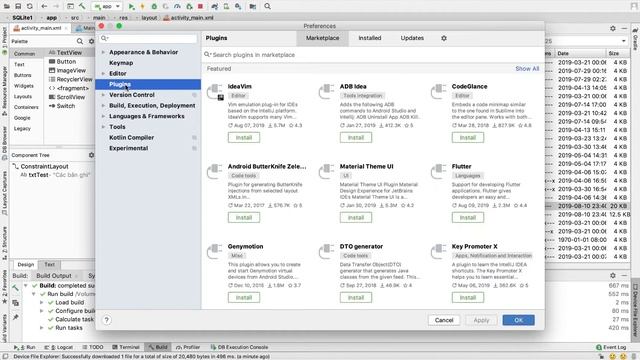Open the DB Browser side tool window

click(4, 143)
